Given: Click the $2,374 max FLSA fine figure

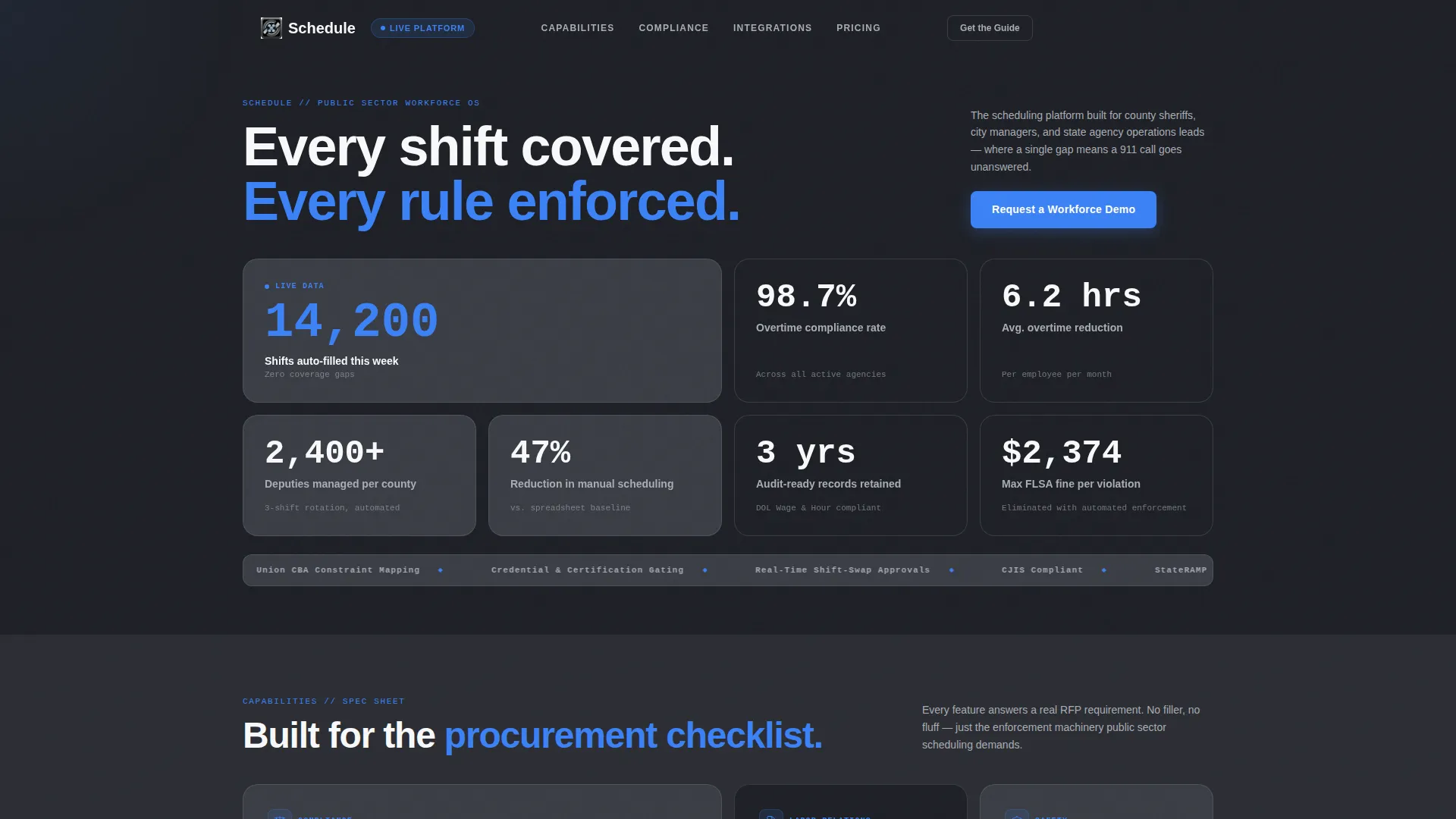Looking at the screenshot, I should tap(1061, 453).
